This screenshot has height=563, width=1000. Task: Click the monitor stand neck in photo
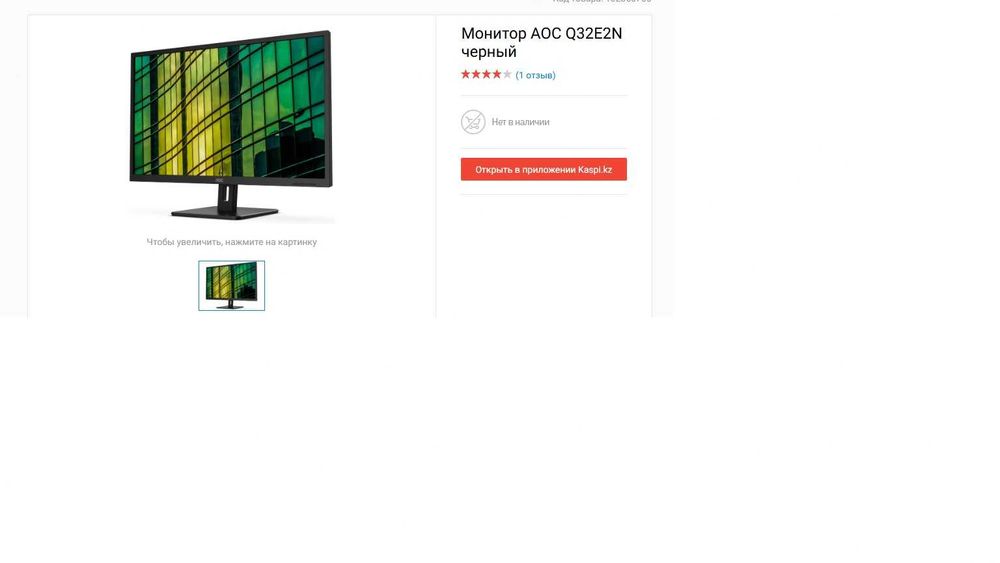(227, 197)
